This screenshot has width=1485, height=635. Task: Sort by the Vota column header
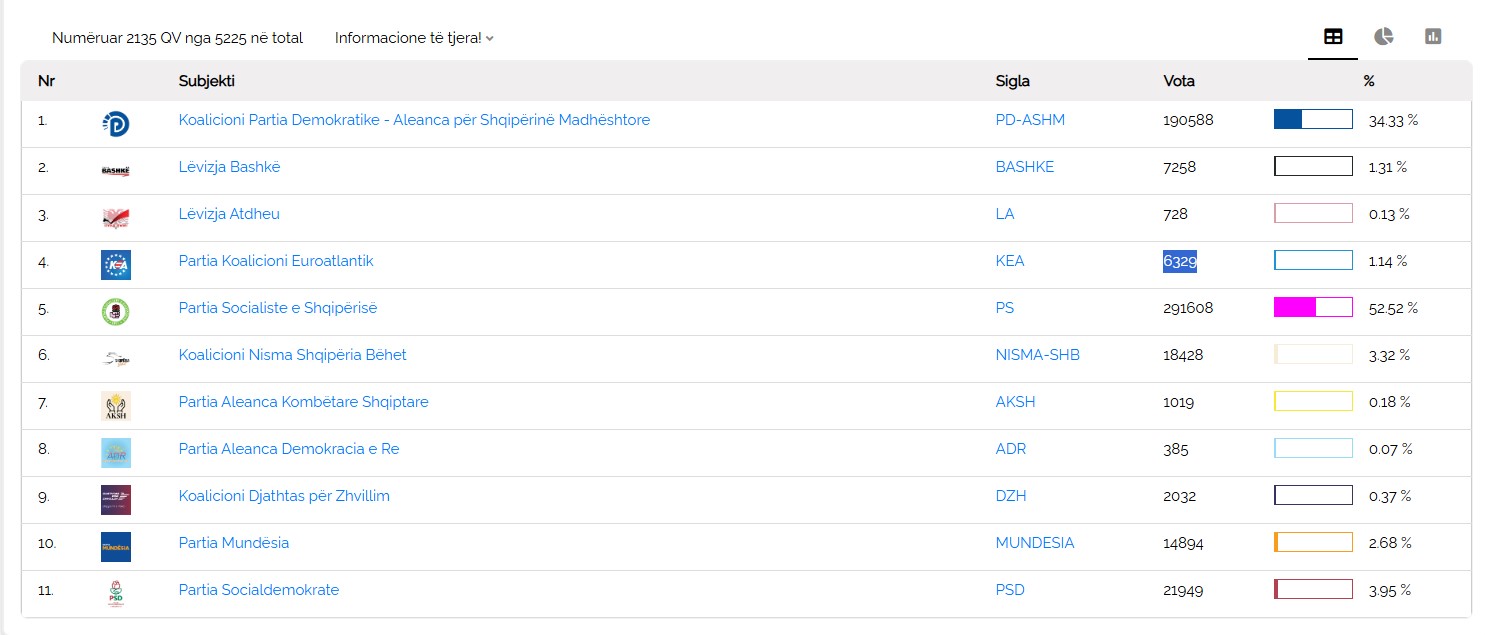1179,81
